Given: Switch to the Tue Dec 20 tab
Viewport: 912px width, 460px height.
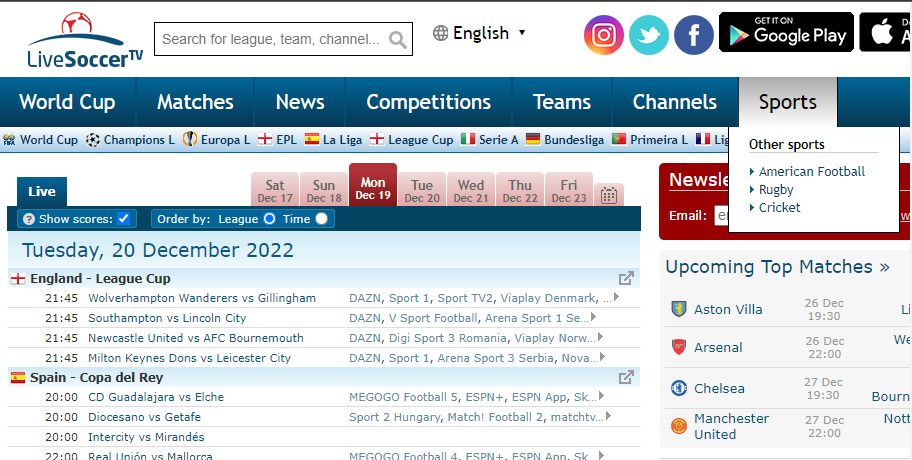Looking at the screenshot, I should [422, 190].
